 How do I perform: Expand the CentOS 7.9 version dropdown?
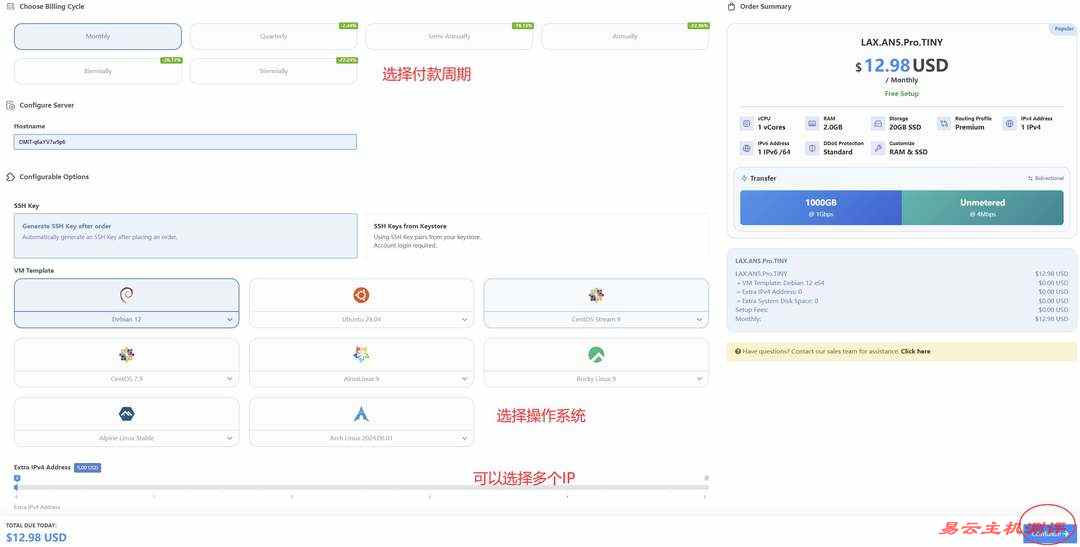(x=127, y=379)
